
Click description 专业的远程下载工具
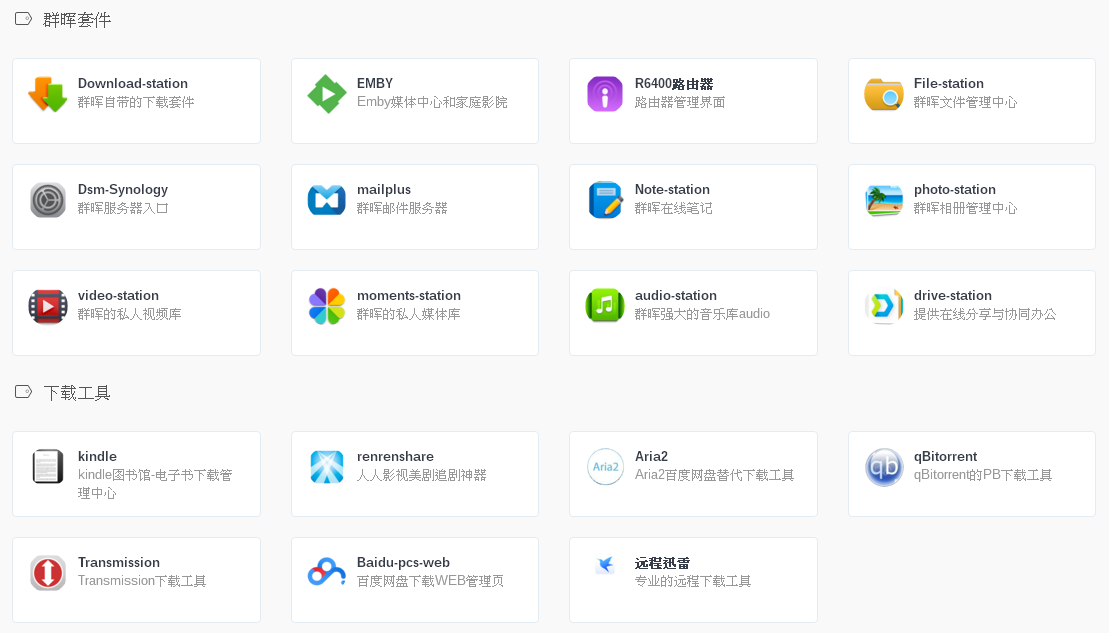[x=693, y=581]
